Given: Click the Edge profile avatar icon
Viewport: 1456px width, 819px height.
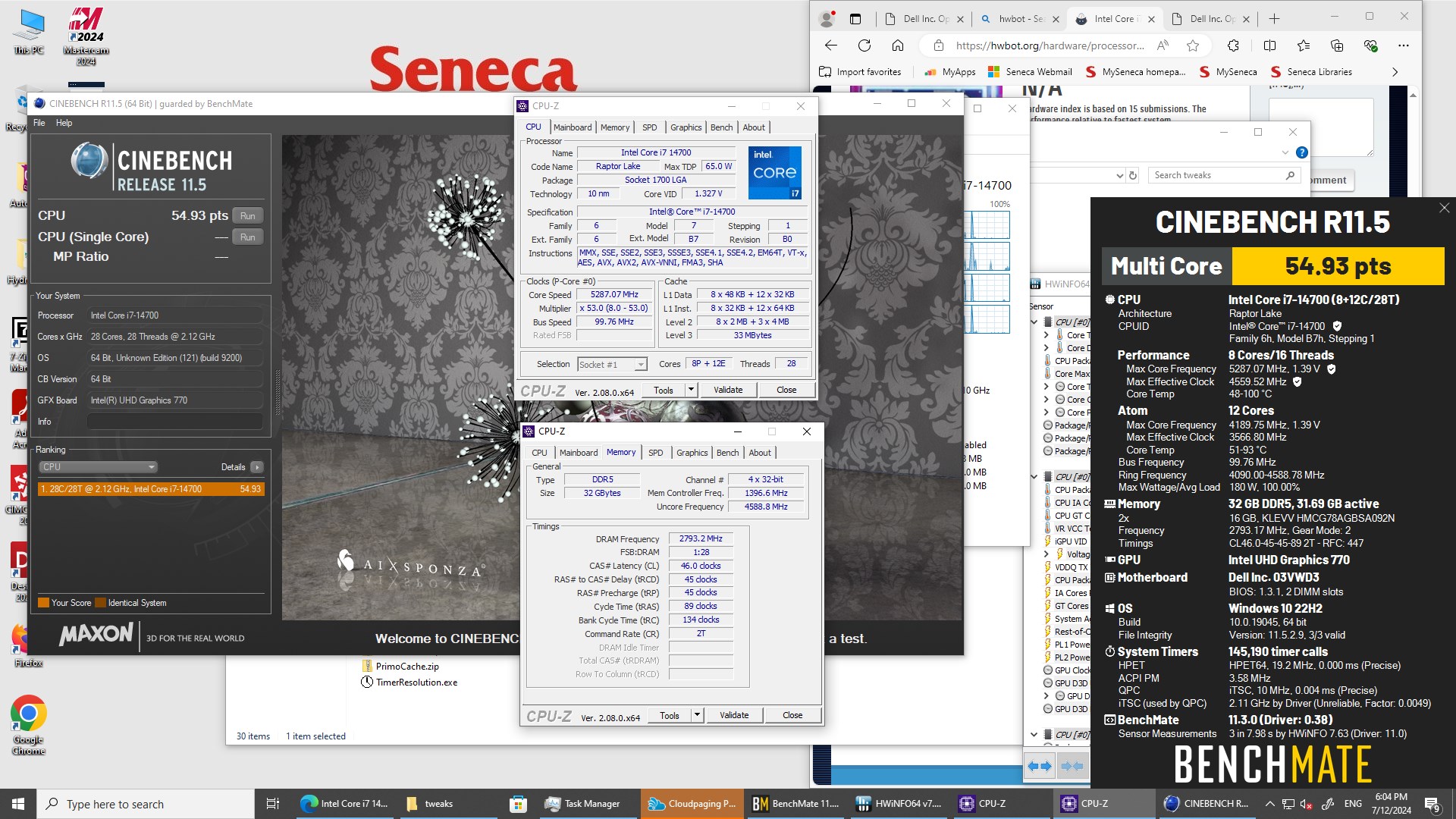Looking at the screenshot, I should click(827, 19).
